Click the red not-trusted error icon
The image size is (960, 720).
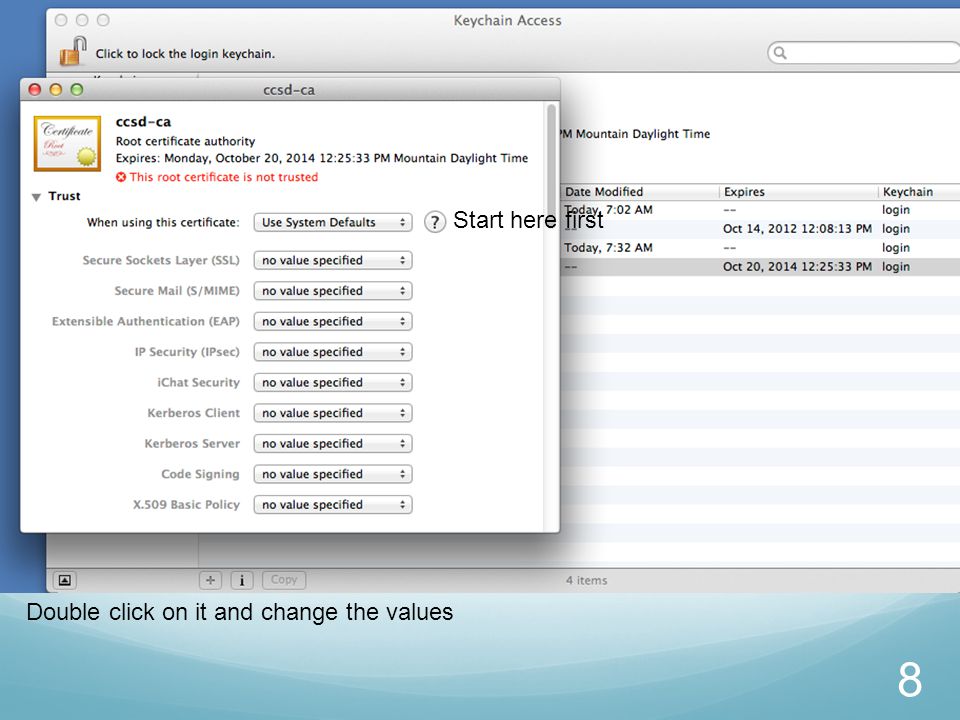tap(121, 177)
